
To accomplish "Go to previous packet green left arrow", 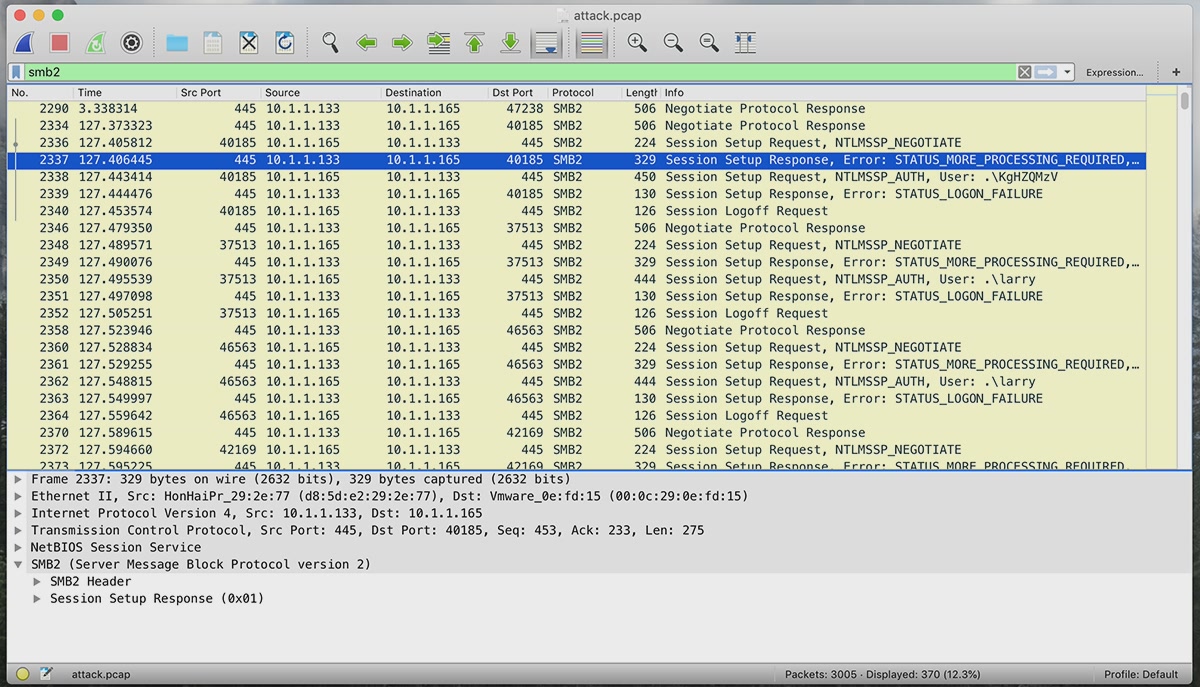I will point(366,43).
